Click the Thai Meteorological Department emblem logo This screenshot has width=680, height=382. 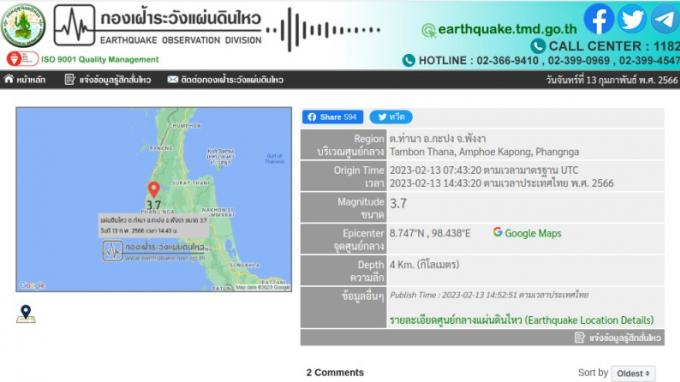23,26
